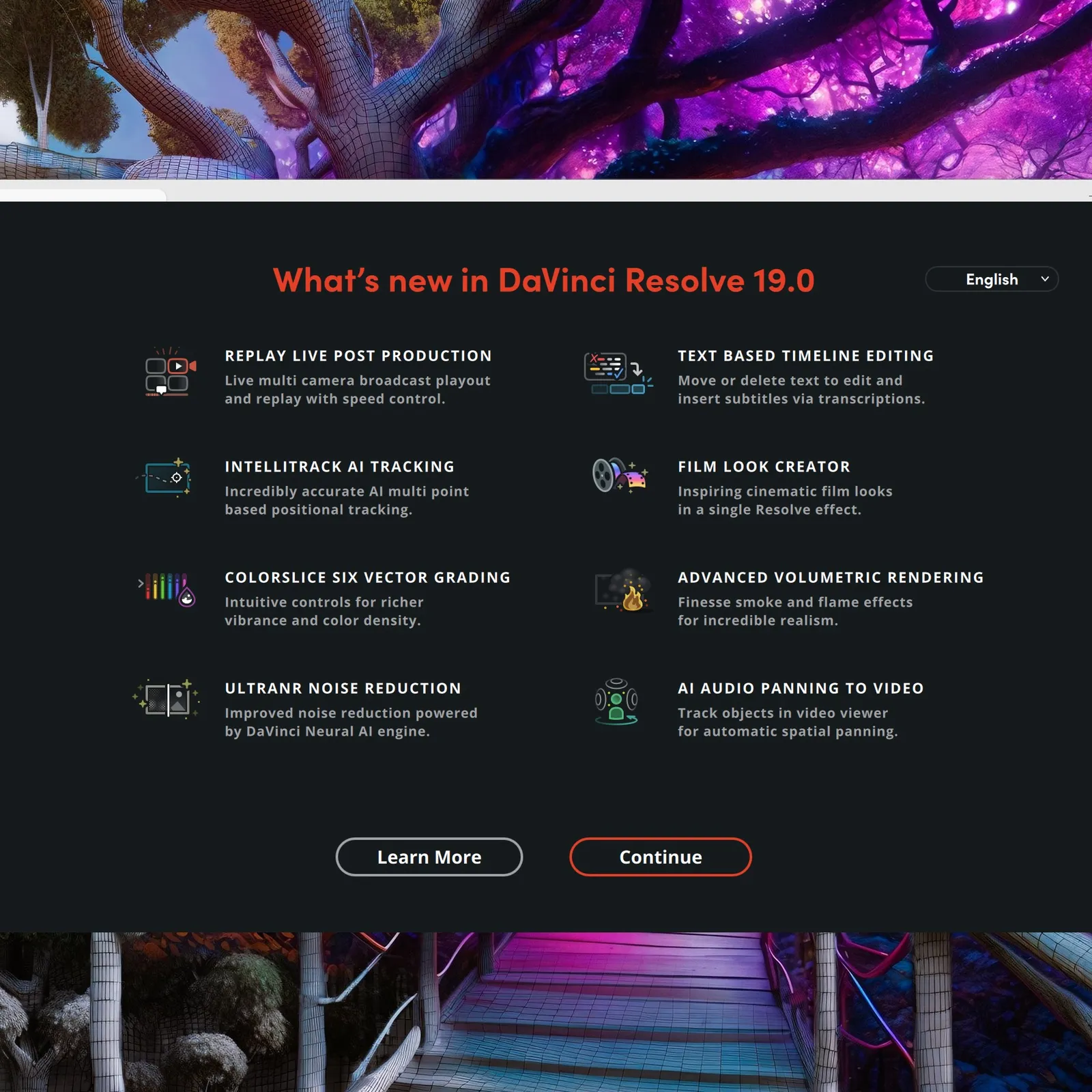This screenshot has width=1092, height=1092.
Task: Select the ColorSlice Six Vector Grading heading
Action: click(367, 577)
